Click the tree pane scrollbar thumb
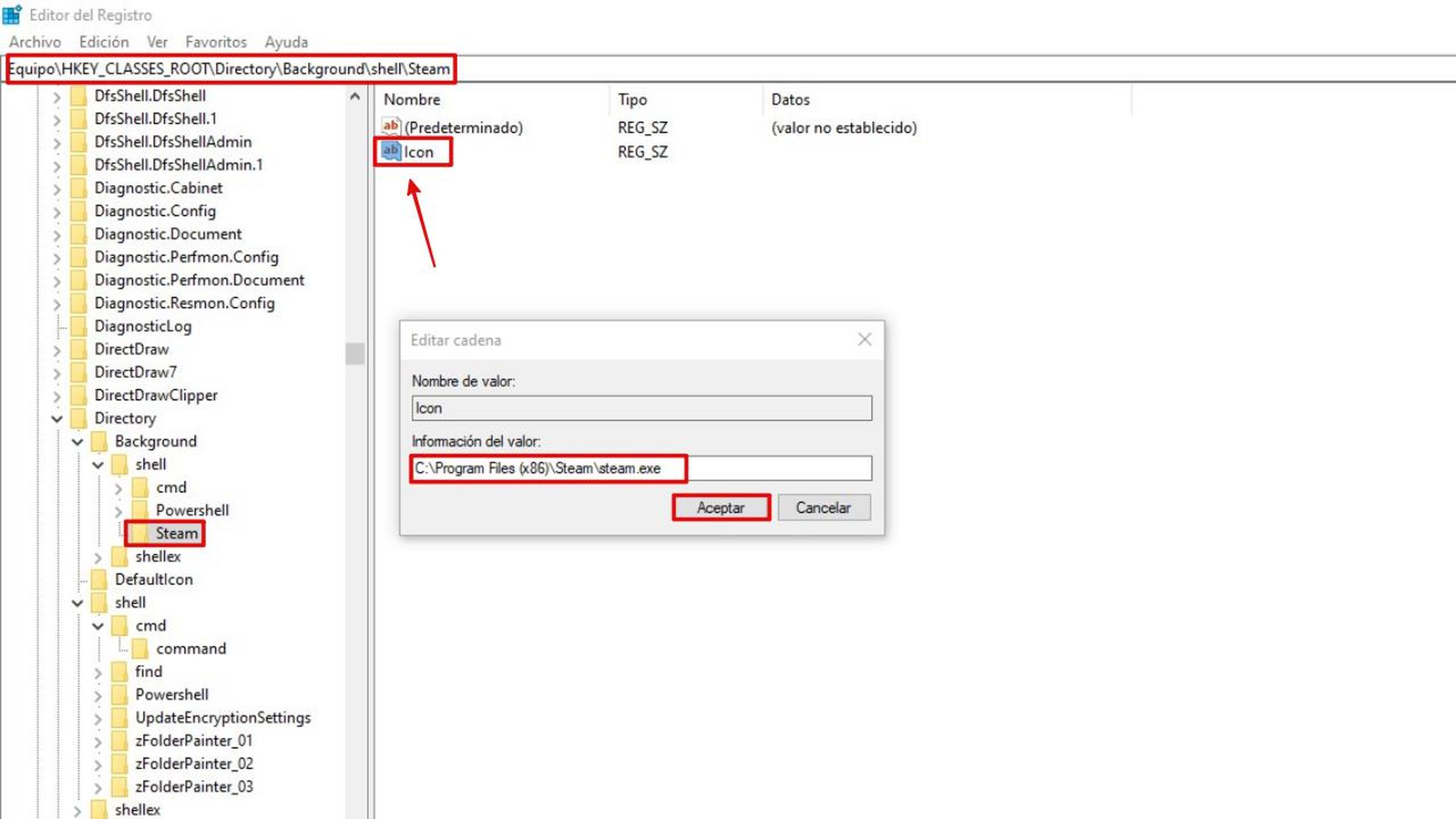The width and height of the screenshot is (1456, 819). click(x=355, y=354)
